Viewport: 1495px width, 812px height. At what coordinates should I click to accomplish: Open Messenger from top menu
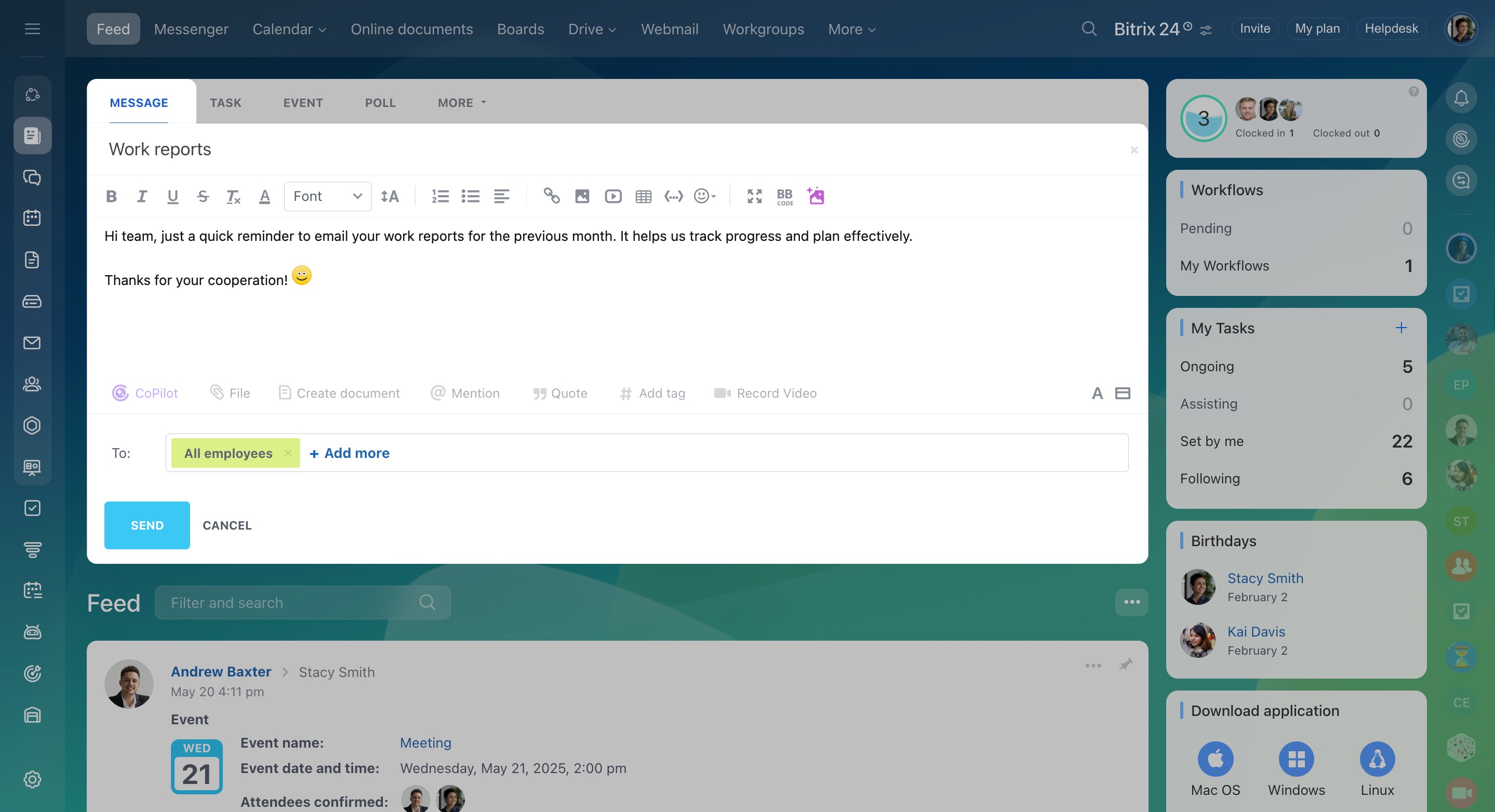(191, 29)
